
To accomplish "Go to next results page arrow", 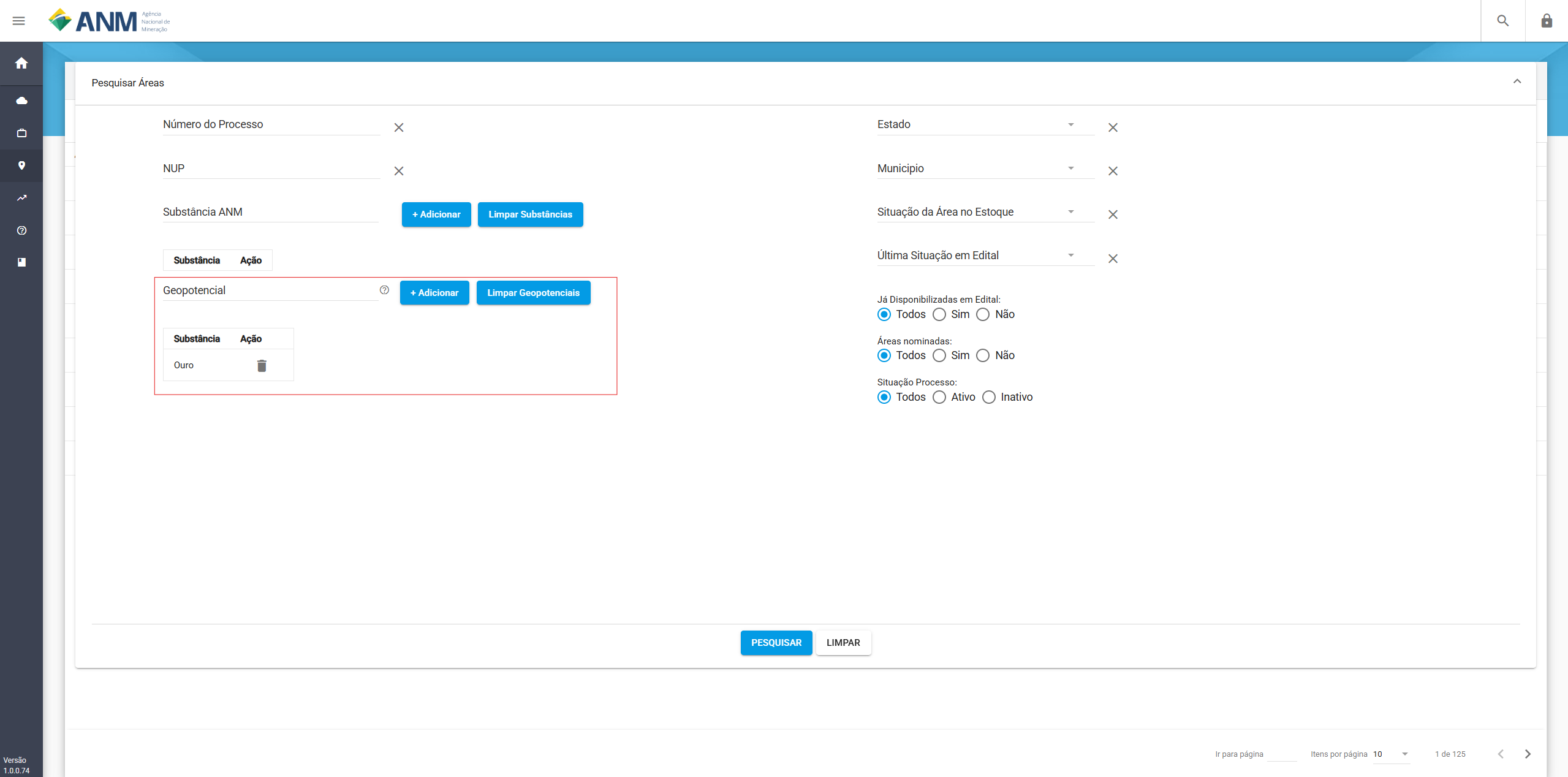I will click(x=1528, y=754).
